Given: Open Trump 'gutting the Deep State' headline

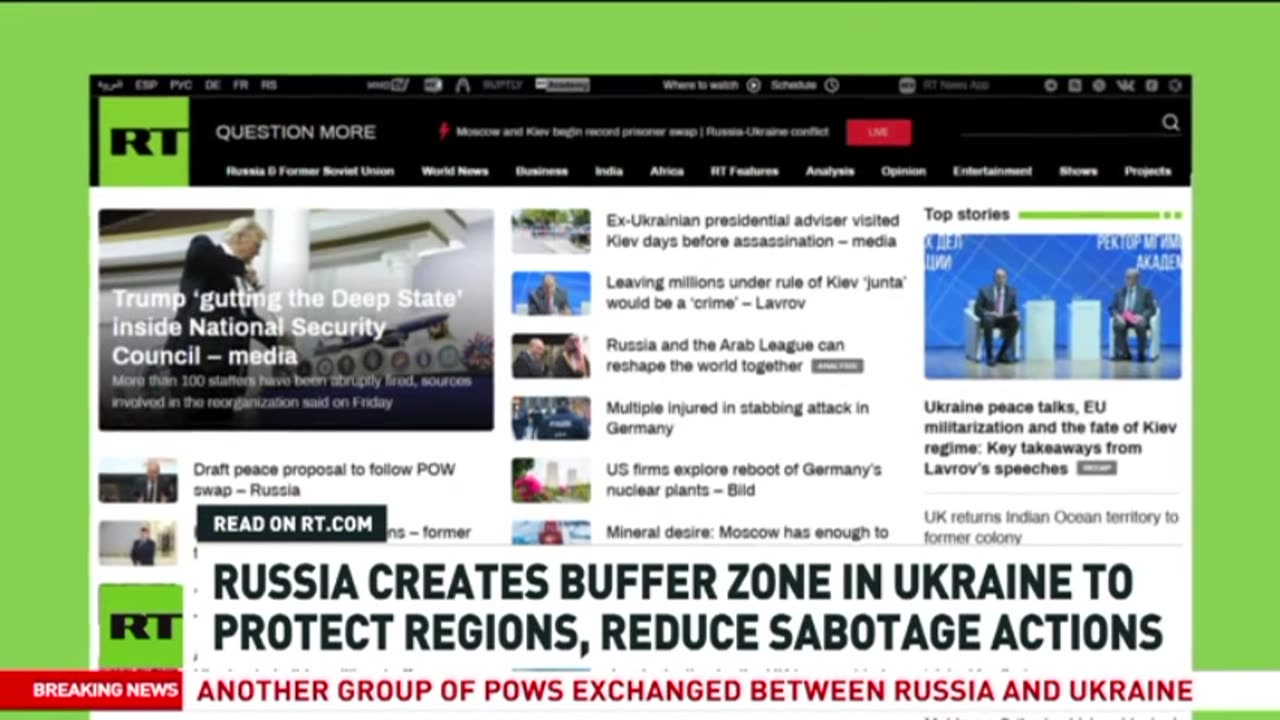Looking at the screenshot, I should (288, 327).
